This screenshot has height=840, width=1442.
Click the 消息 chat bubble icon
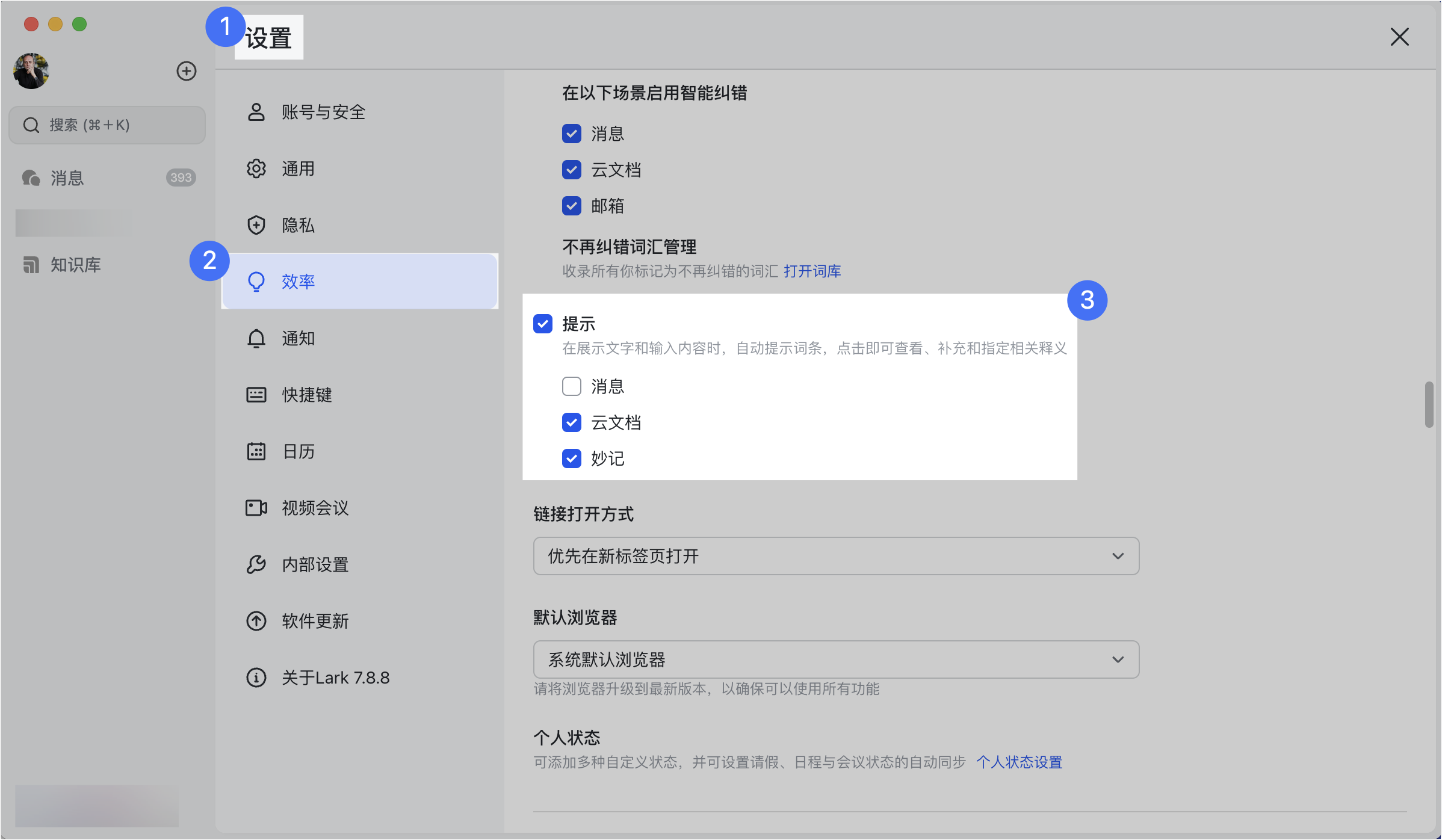point(31,178)
